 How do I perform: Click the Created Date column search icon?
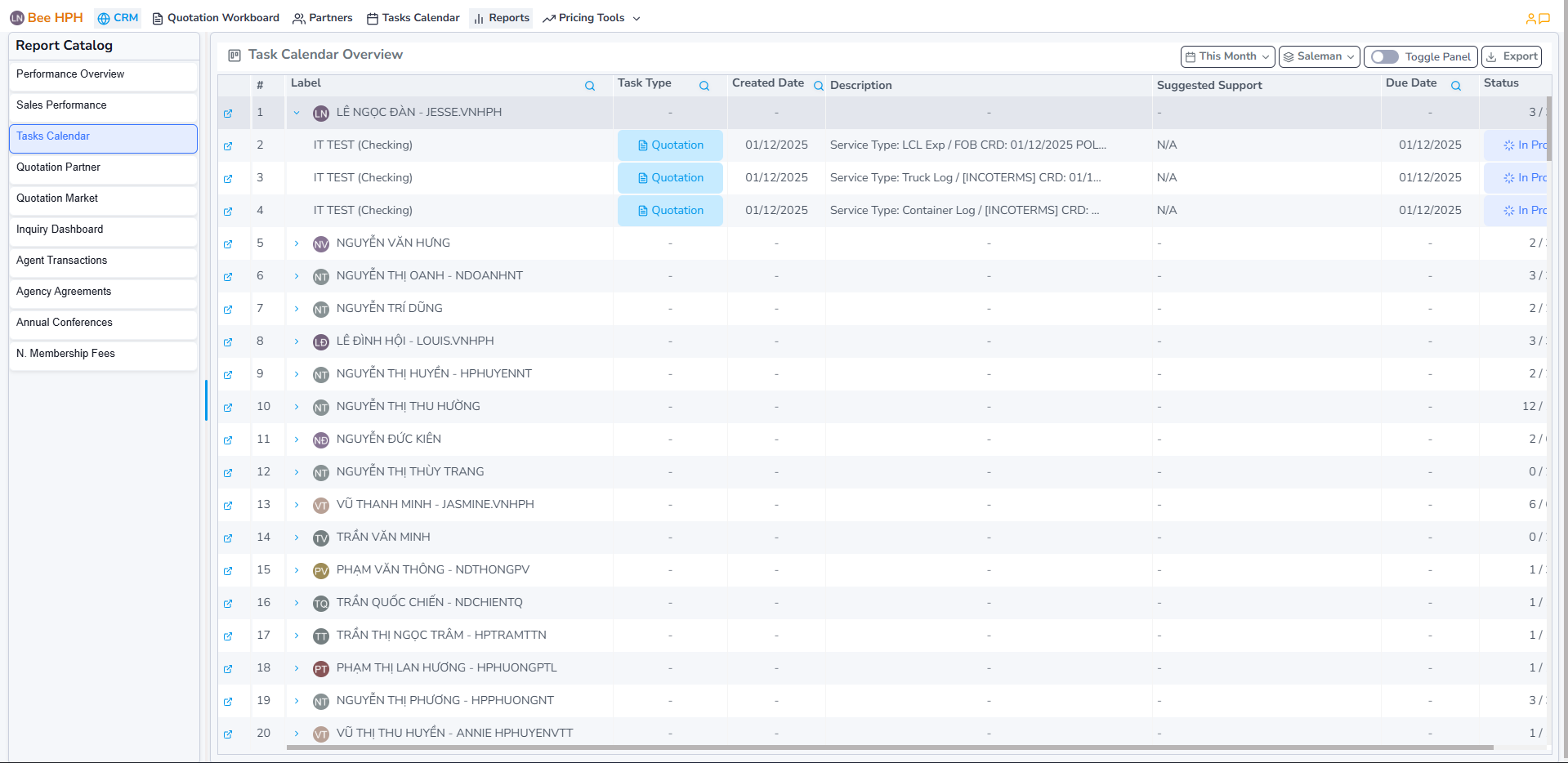point(818,86)
